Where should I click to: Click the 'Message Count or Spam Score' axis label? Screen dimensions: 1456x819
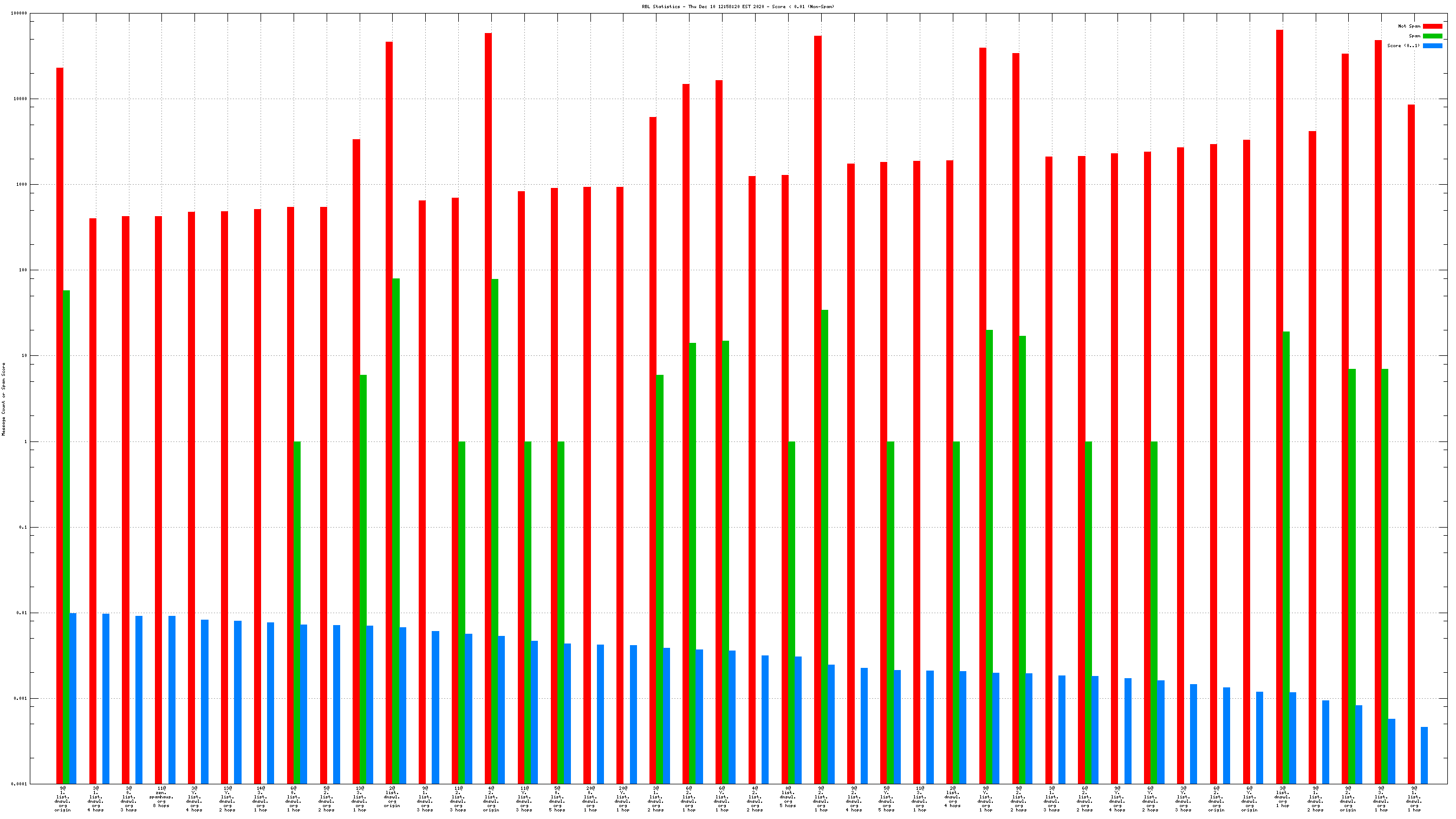pos(4,399)
